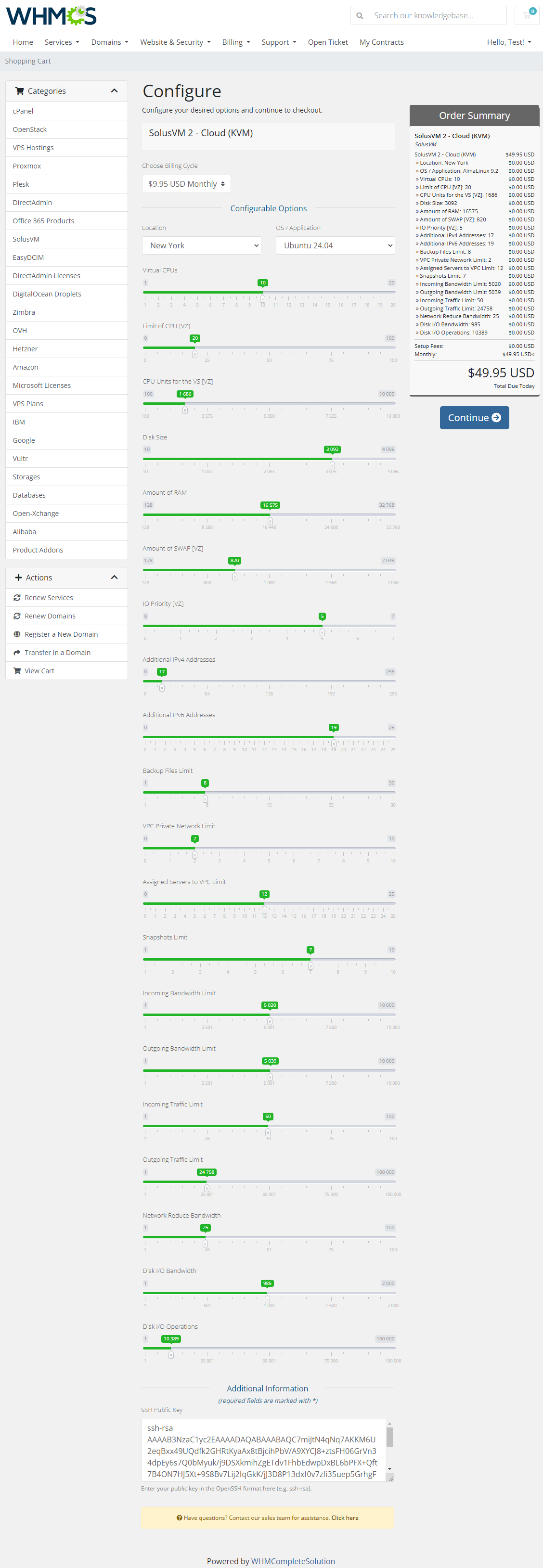
Task: Click the cart icon next to View Cart
Action: coord(17,670)
